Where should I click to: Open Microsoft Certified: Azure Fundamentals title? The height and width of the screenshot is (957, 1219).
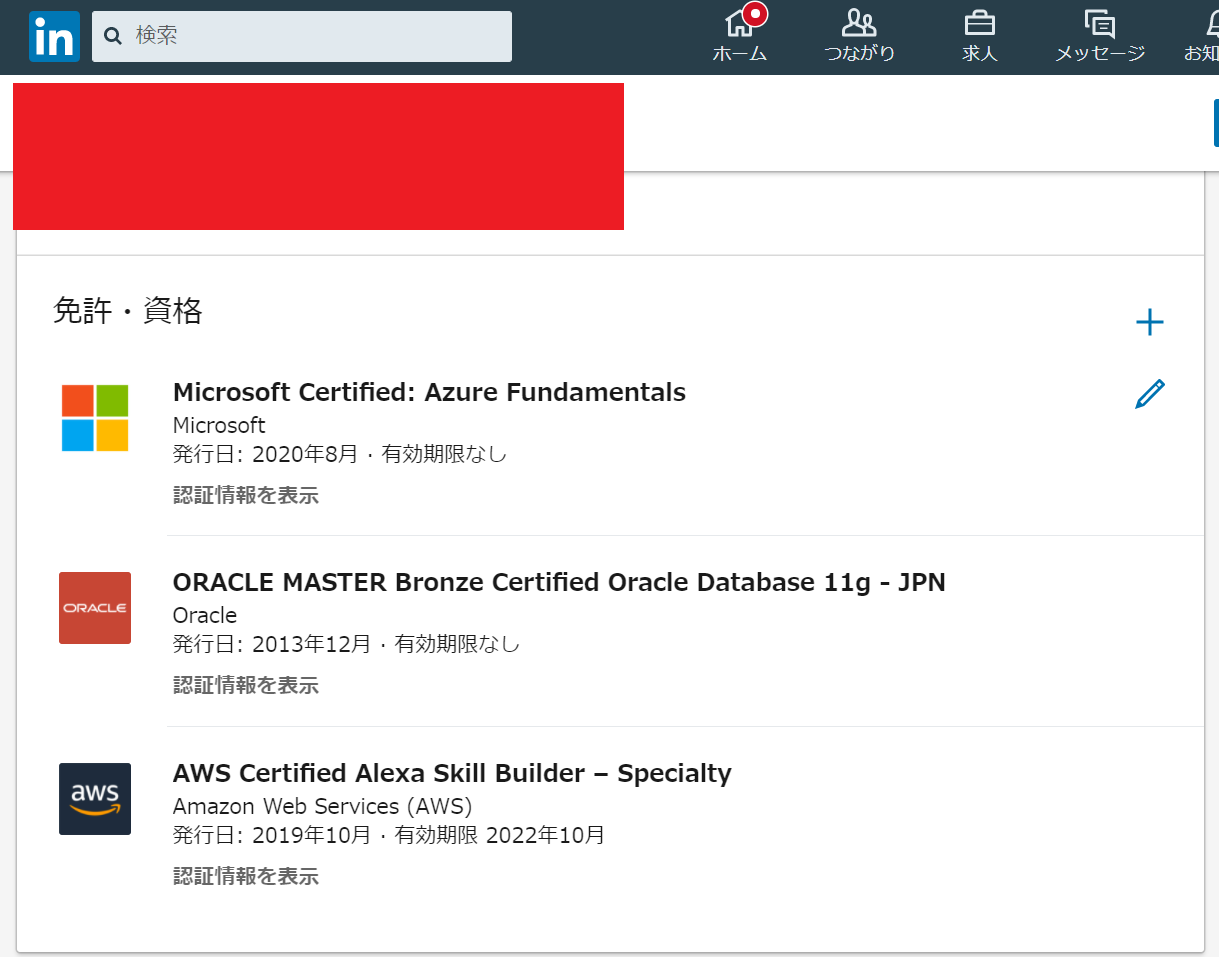[x=429, y=392]
